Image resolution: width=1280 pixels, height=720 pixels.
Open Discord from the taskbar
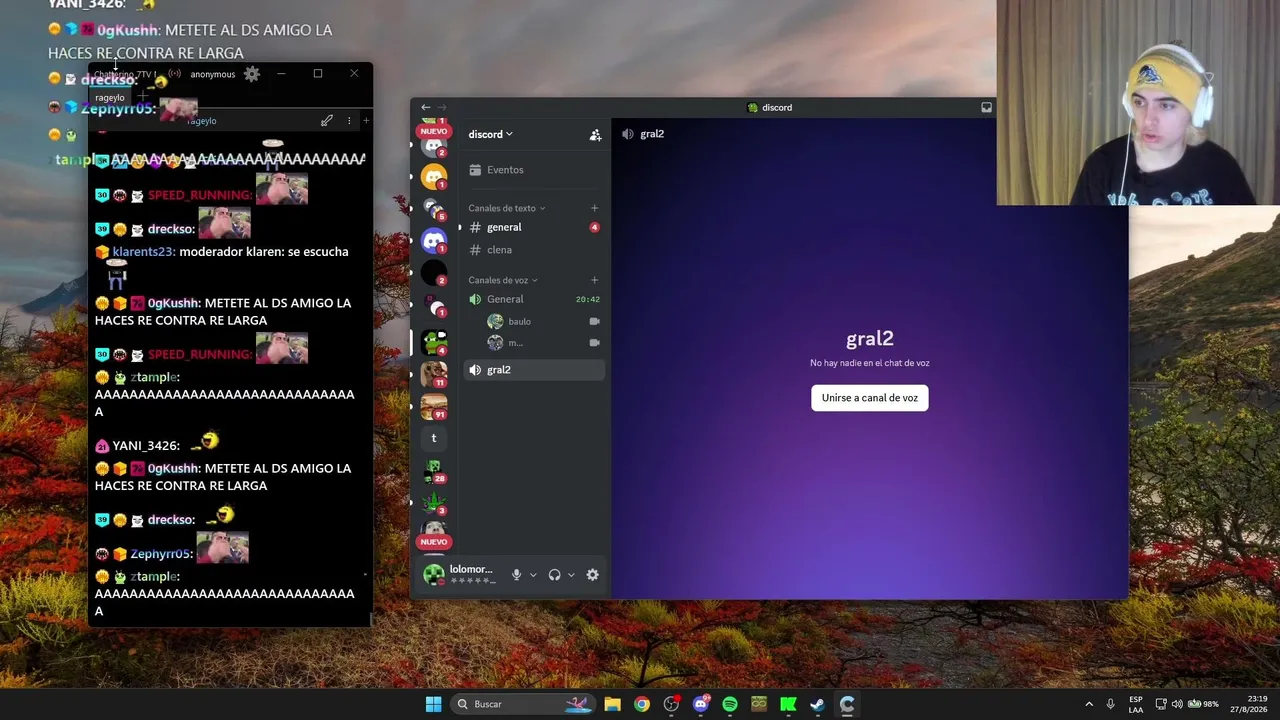[x=701, y=704]
